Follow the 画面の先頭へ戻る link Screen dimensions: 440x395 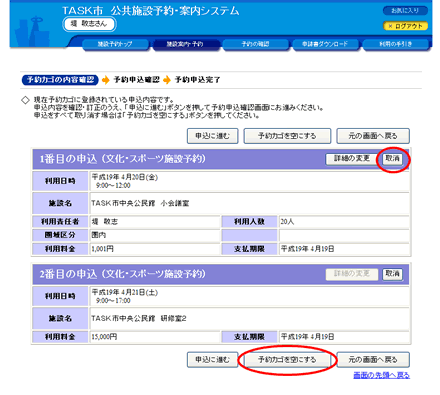point(382,375)
